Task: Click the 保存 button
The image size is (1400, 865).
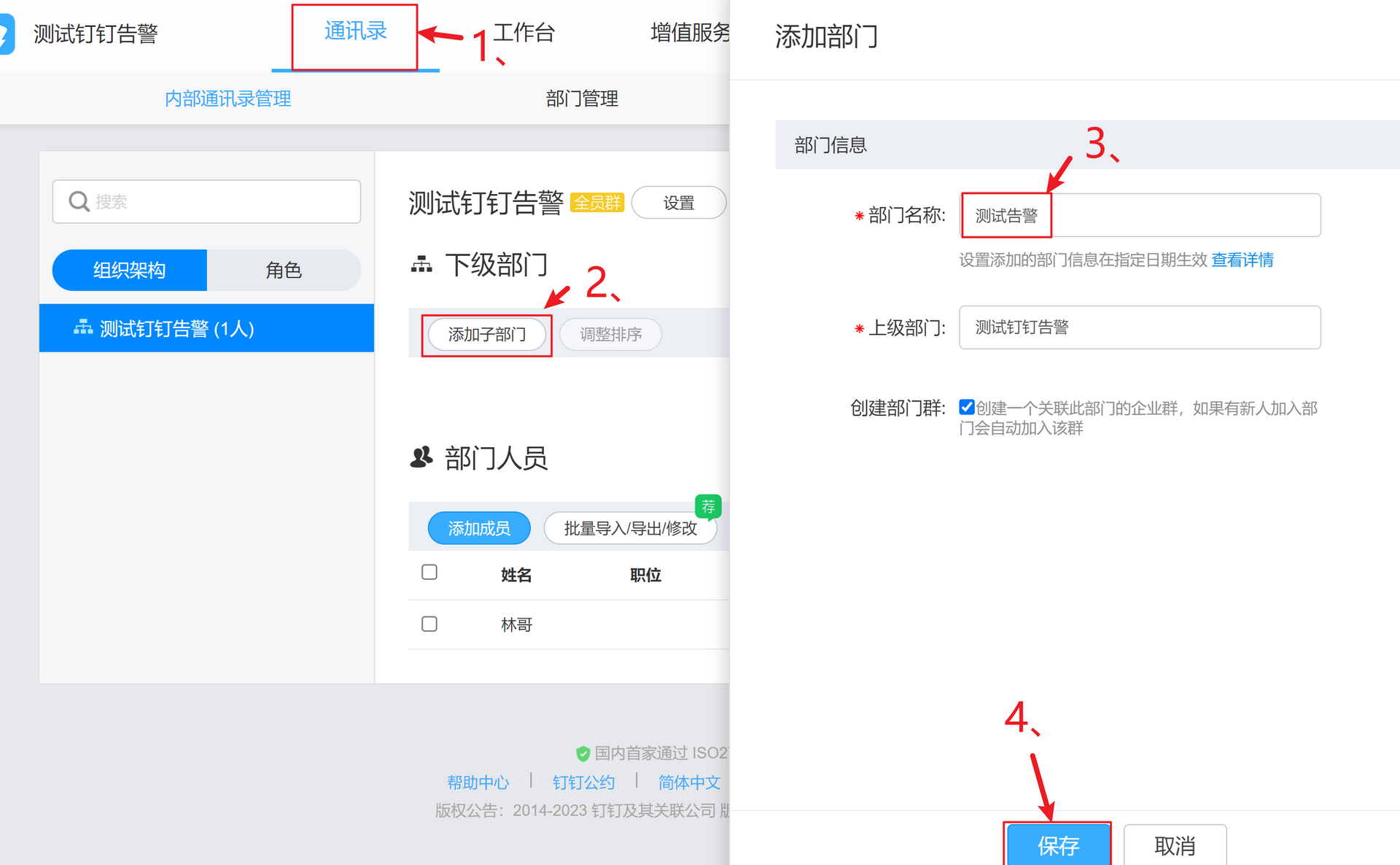Action: point(1057,845)
